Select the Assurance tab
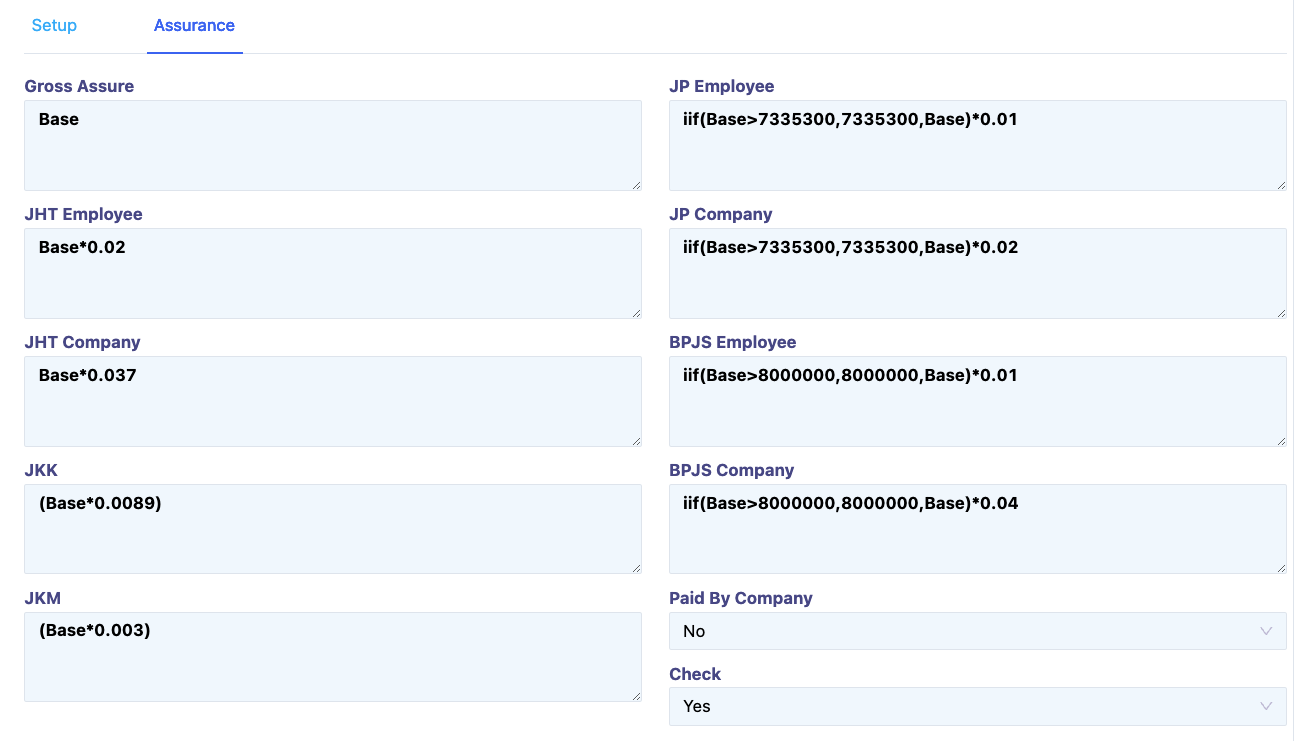The width and height of the screenshot is (1296, 741). tap(194, 26)
